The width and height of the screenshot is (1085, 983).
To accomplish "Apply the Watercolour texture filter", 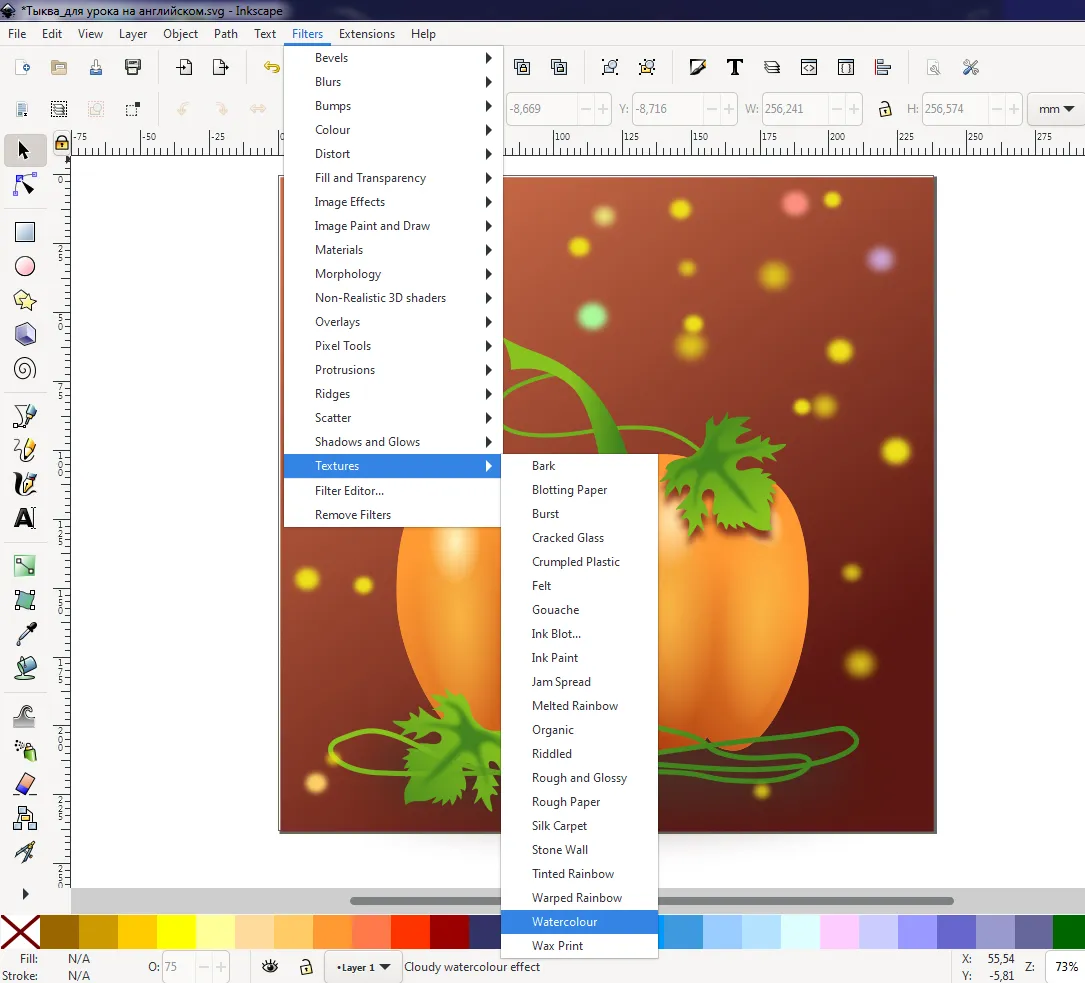I will tap(565, 922).
